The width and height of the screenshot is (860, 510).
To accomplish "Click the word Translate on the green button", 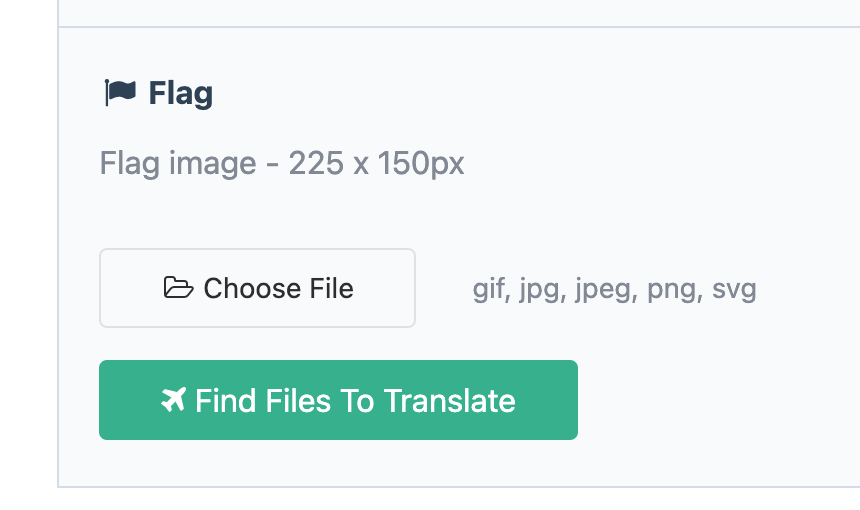I will tap(450, 400).
